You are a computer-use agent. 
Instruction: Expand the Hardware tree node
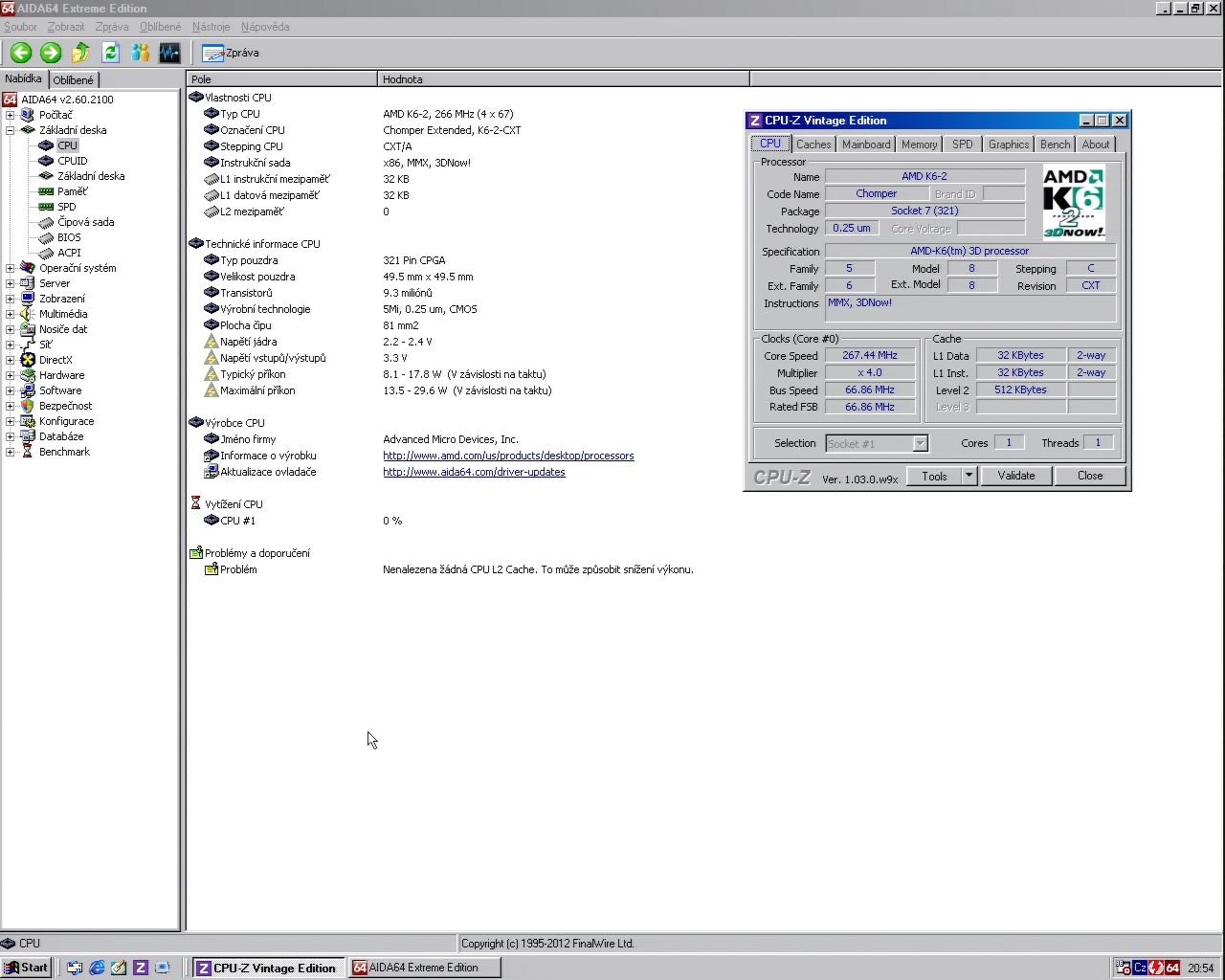click(11, 375)
